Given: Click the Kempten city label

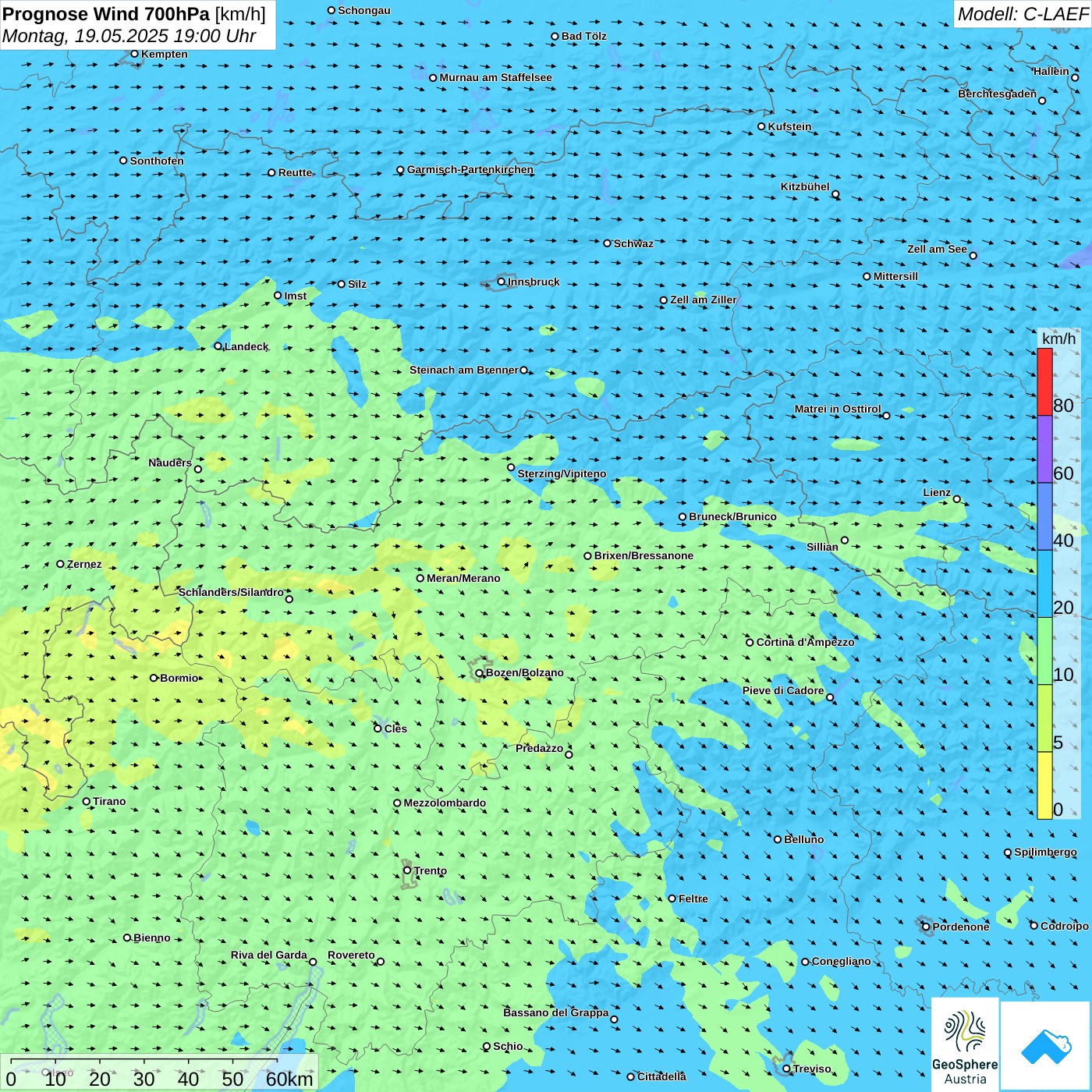Looking at the screenshot, I should [165, 54].
